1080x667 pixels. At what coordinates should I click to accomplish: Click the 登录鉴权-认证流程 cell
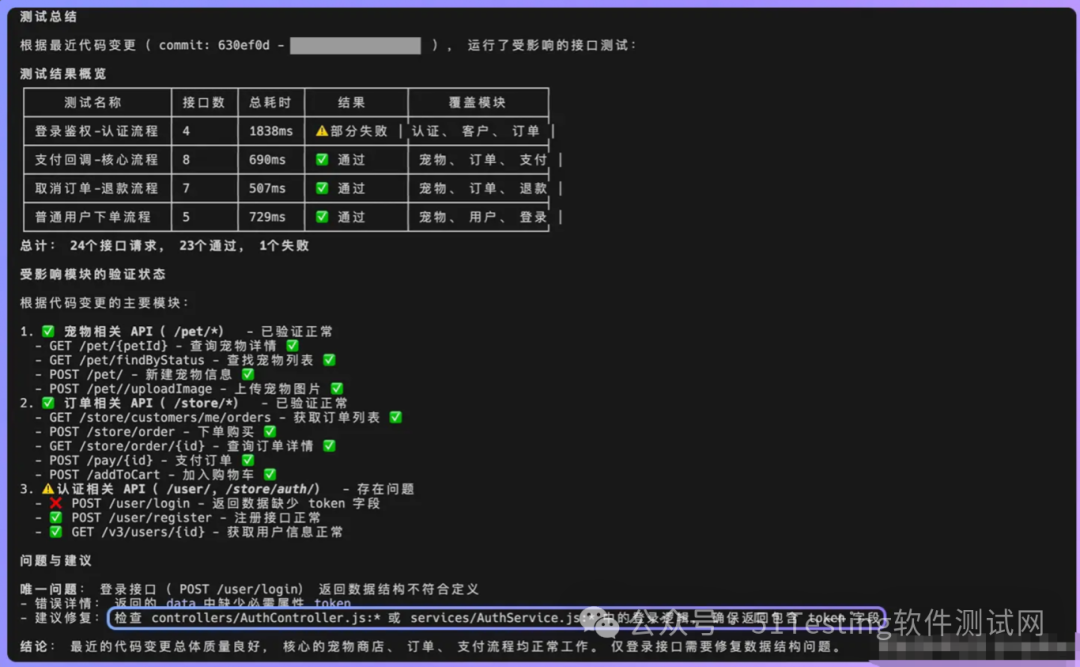point(96,131)
